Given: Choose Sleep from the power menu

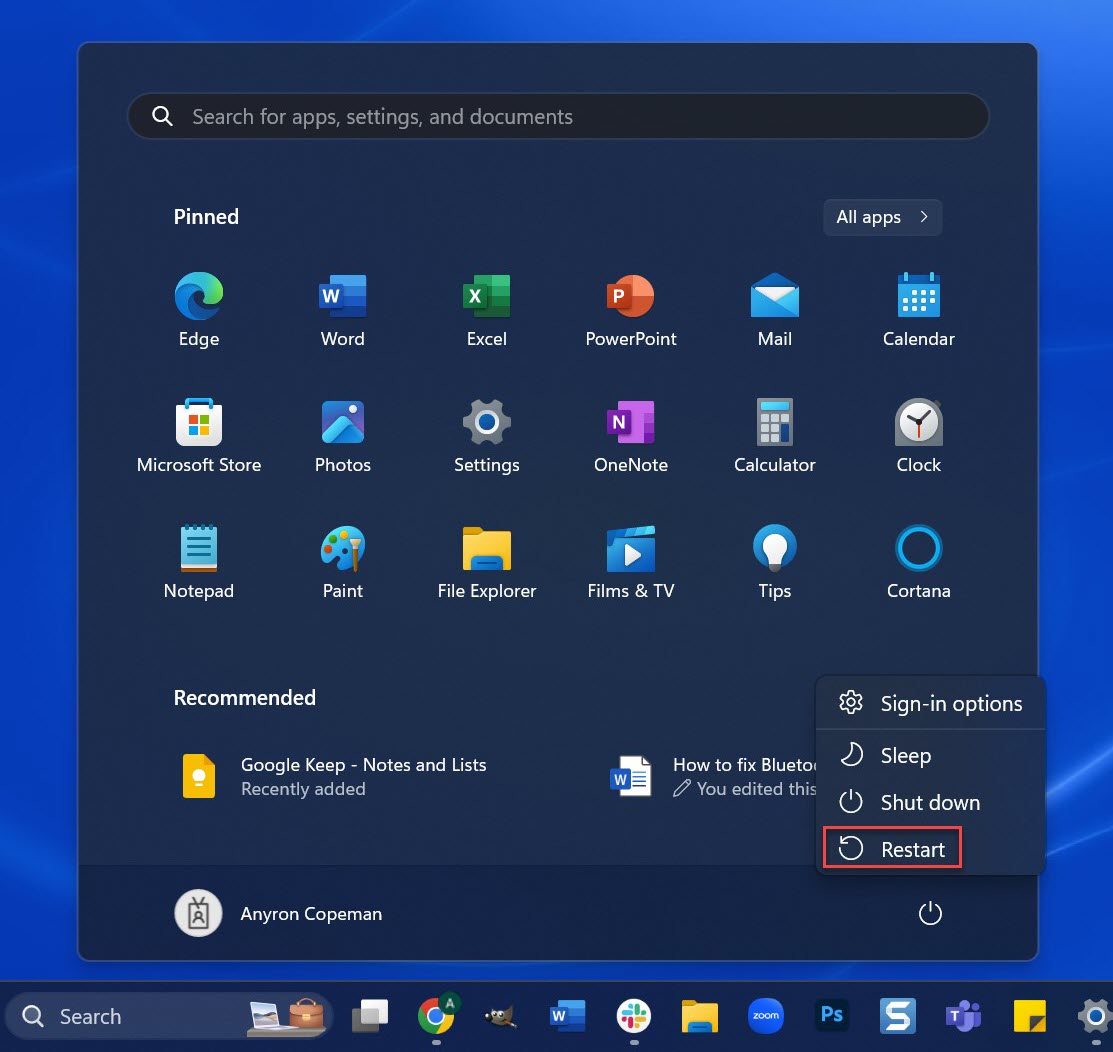Looking at the screenshot, I should (x=931, y=755).
